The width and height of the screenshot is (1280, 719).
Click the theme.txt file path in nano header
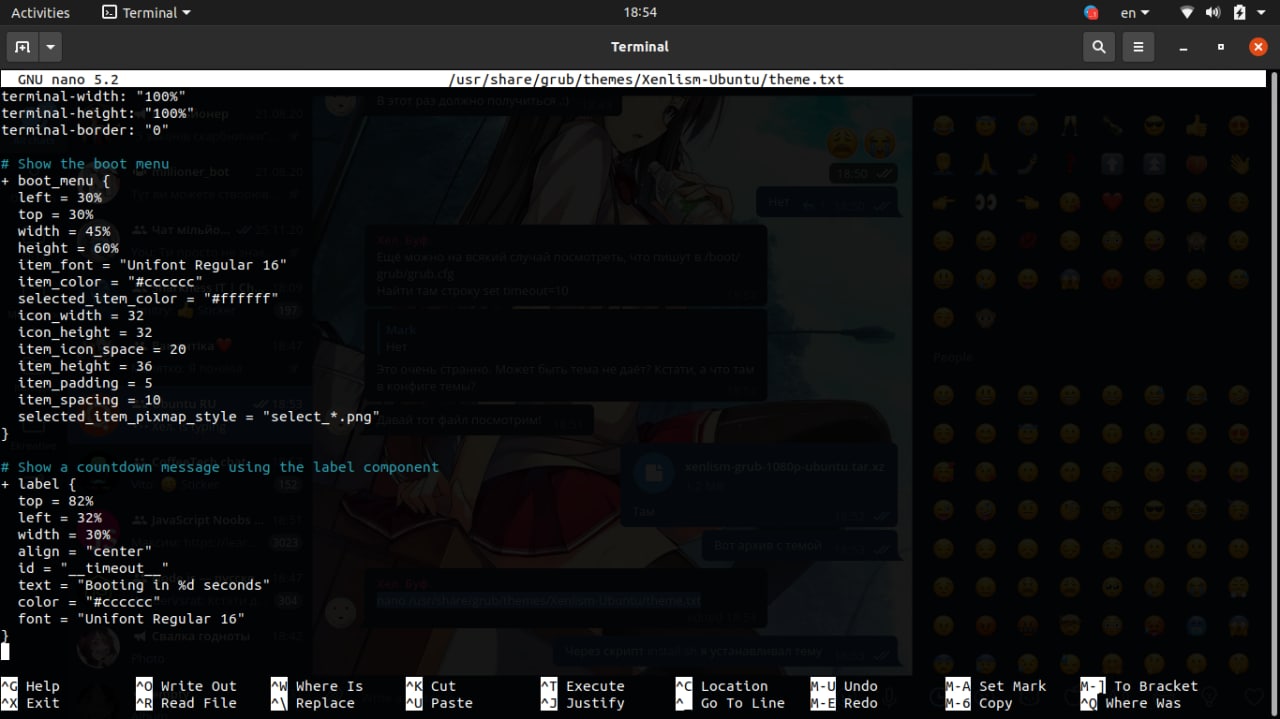click(x=647, y=79)
